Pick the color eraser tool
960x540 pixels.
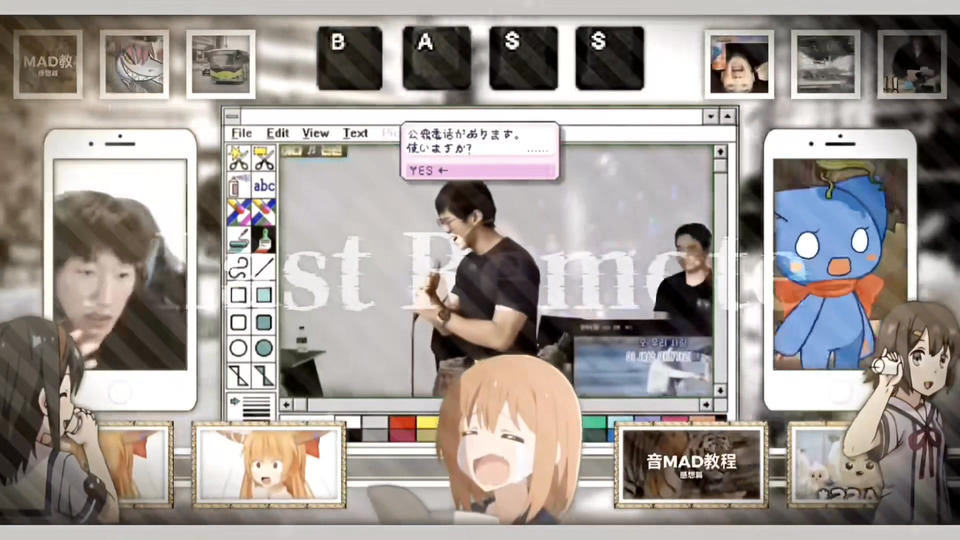click(x=239, y=212)
